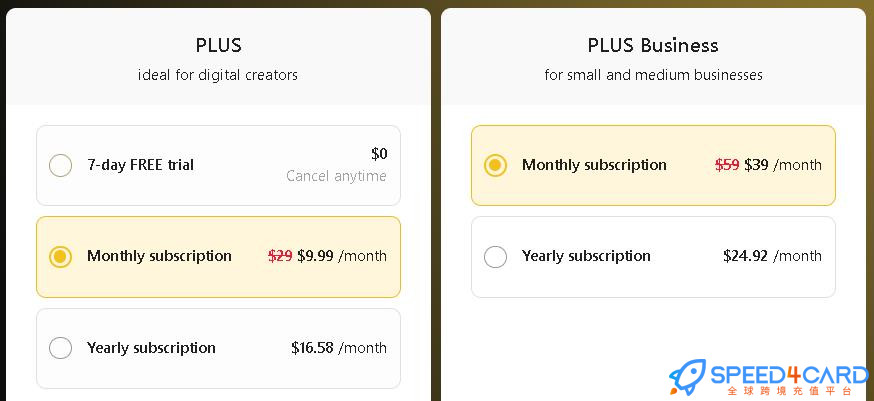Select PLUS Business Monthly subscription radio button
The height and width of the screenshot is (401, 874).
pyautogui.click(x=495, y=165)
